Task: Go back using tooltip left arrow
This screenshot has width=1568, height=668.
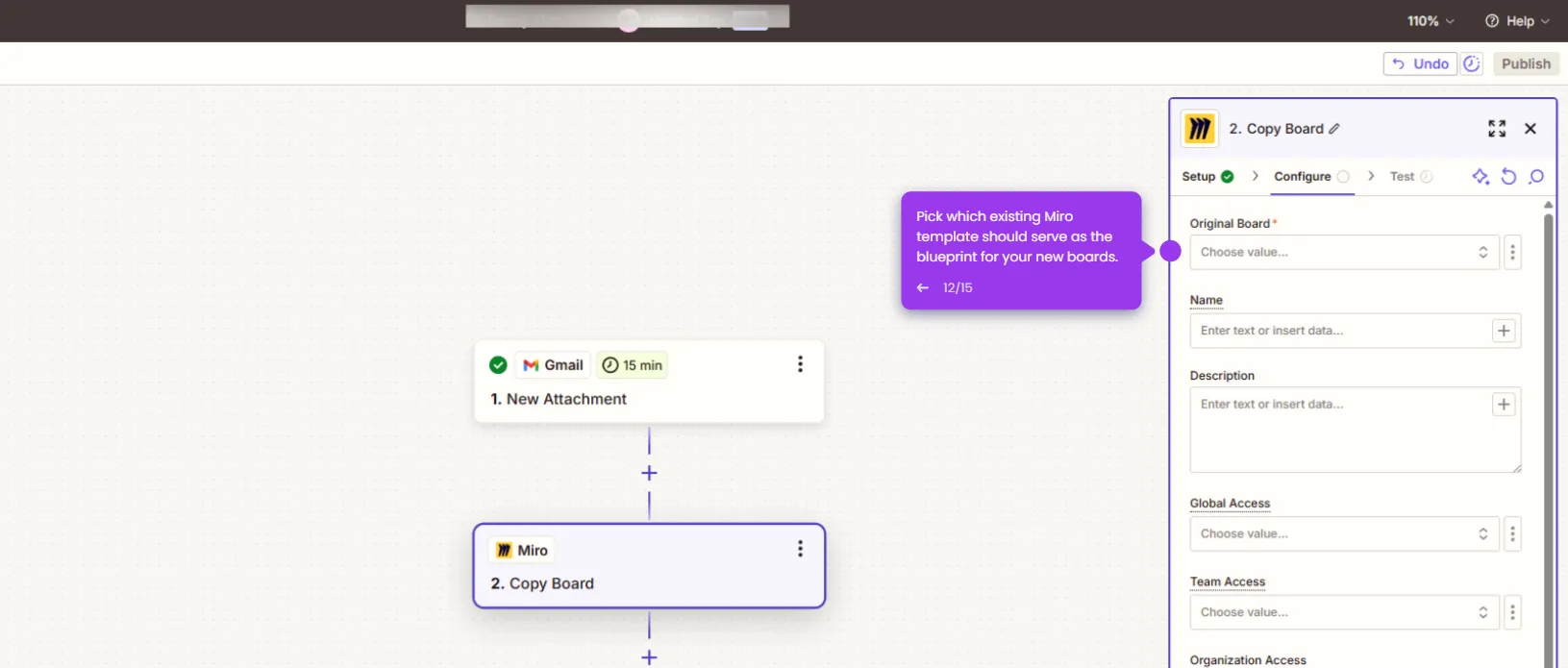Action: [923, 287]
